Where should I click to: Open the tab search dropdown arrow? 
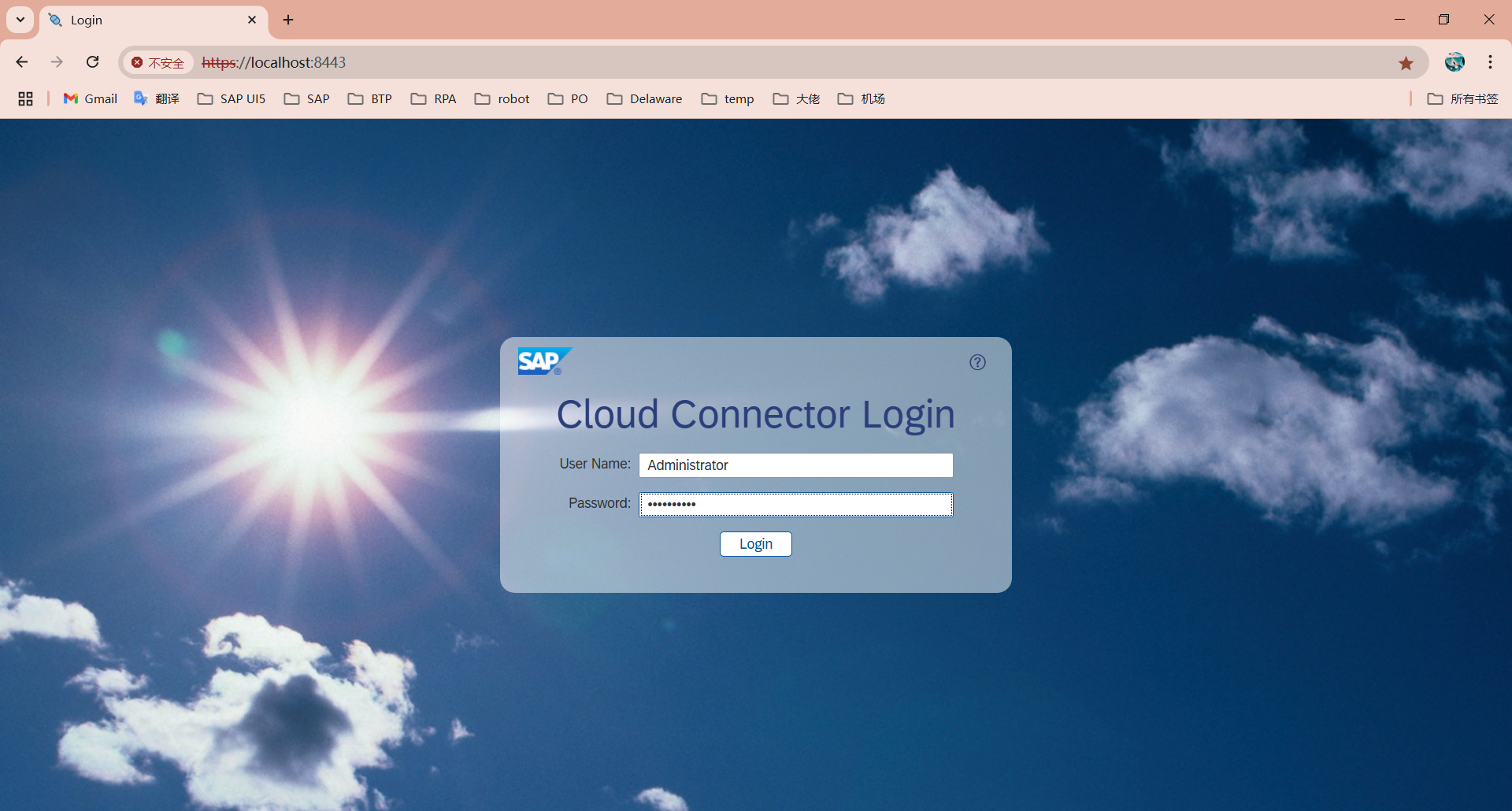(x=20, y=20)
